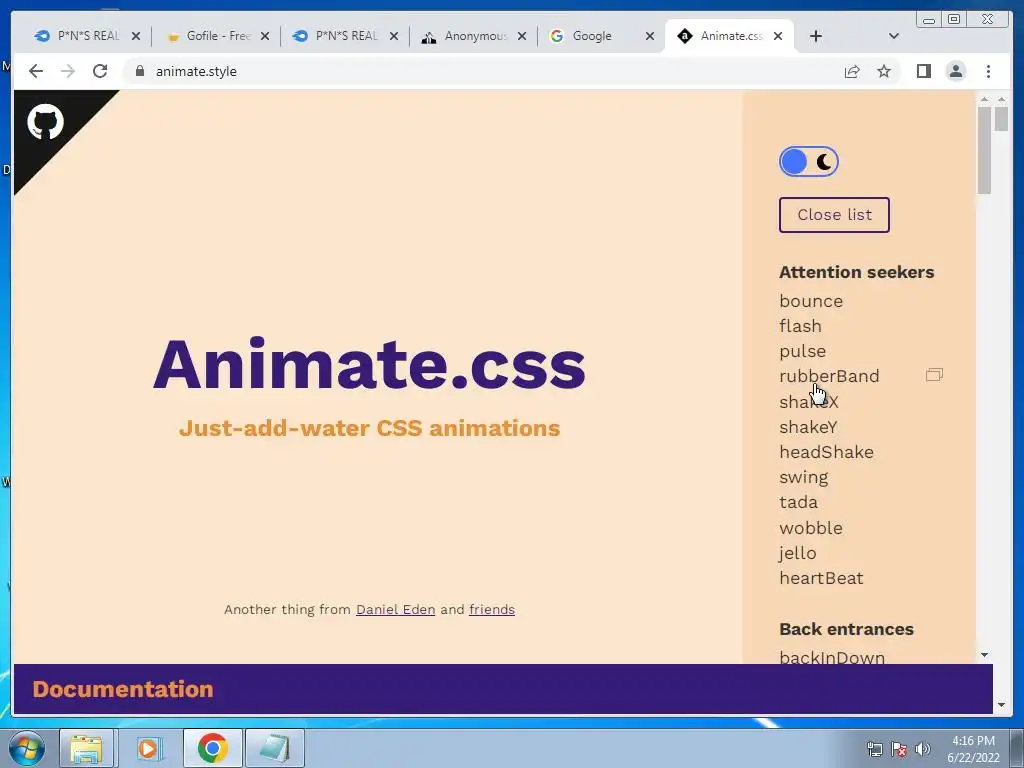Image resolution: width=1024 pixels, height=768 pixels.
Task: Select the shakeY animation
Action: 808,427
